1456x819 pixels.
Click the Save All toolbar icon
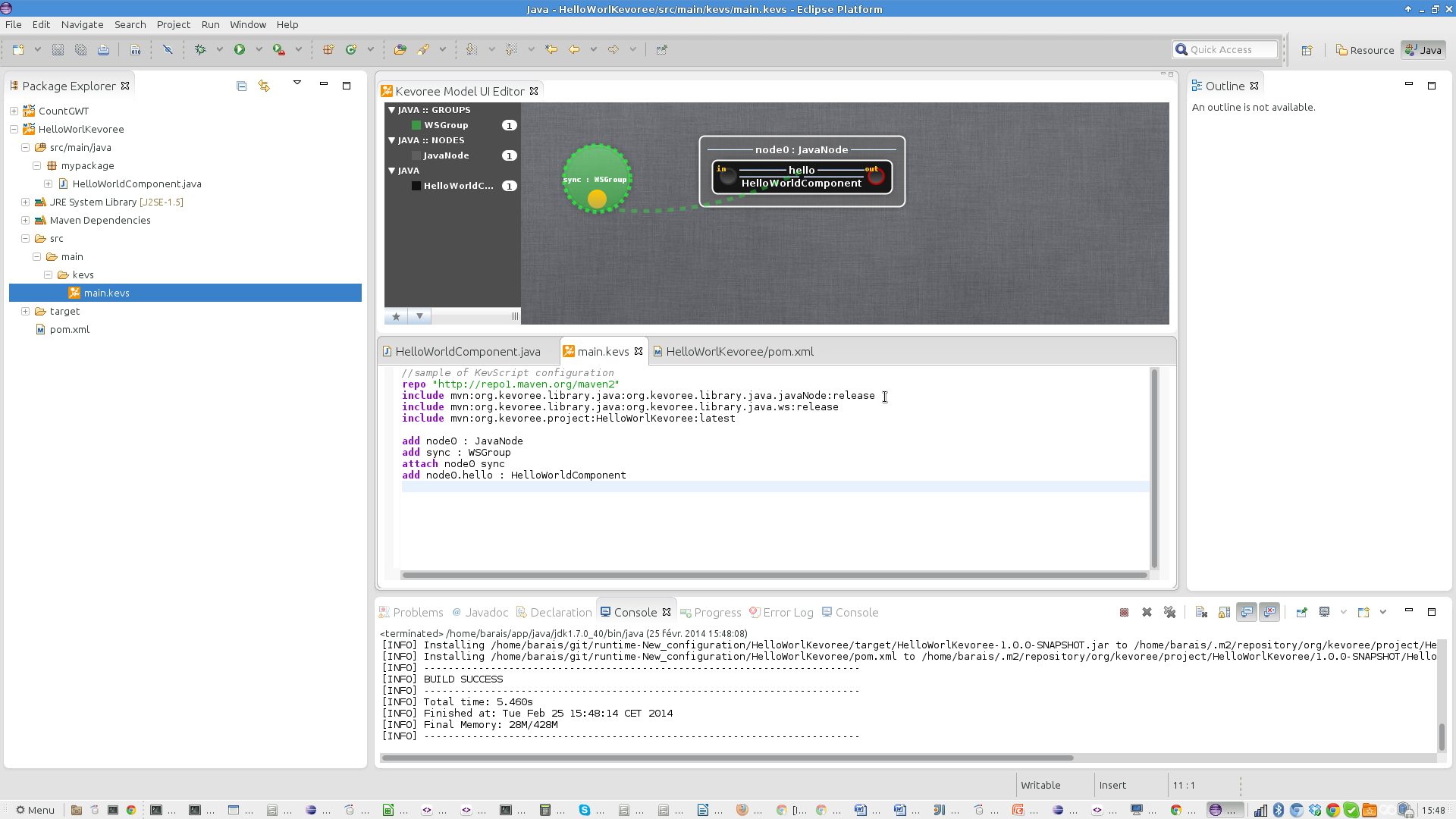[80, 49]
